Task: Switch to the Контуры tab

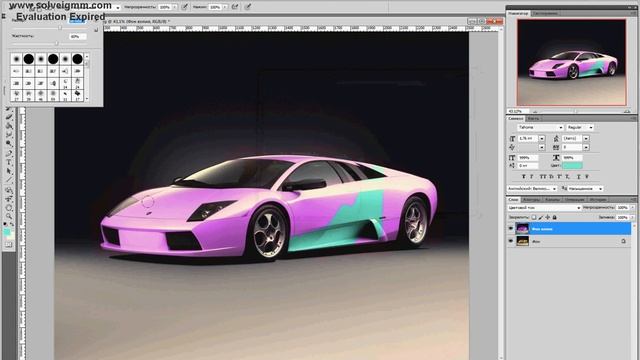Action: 531,200
